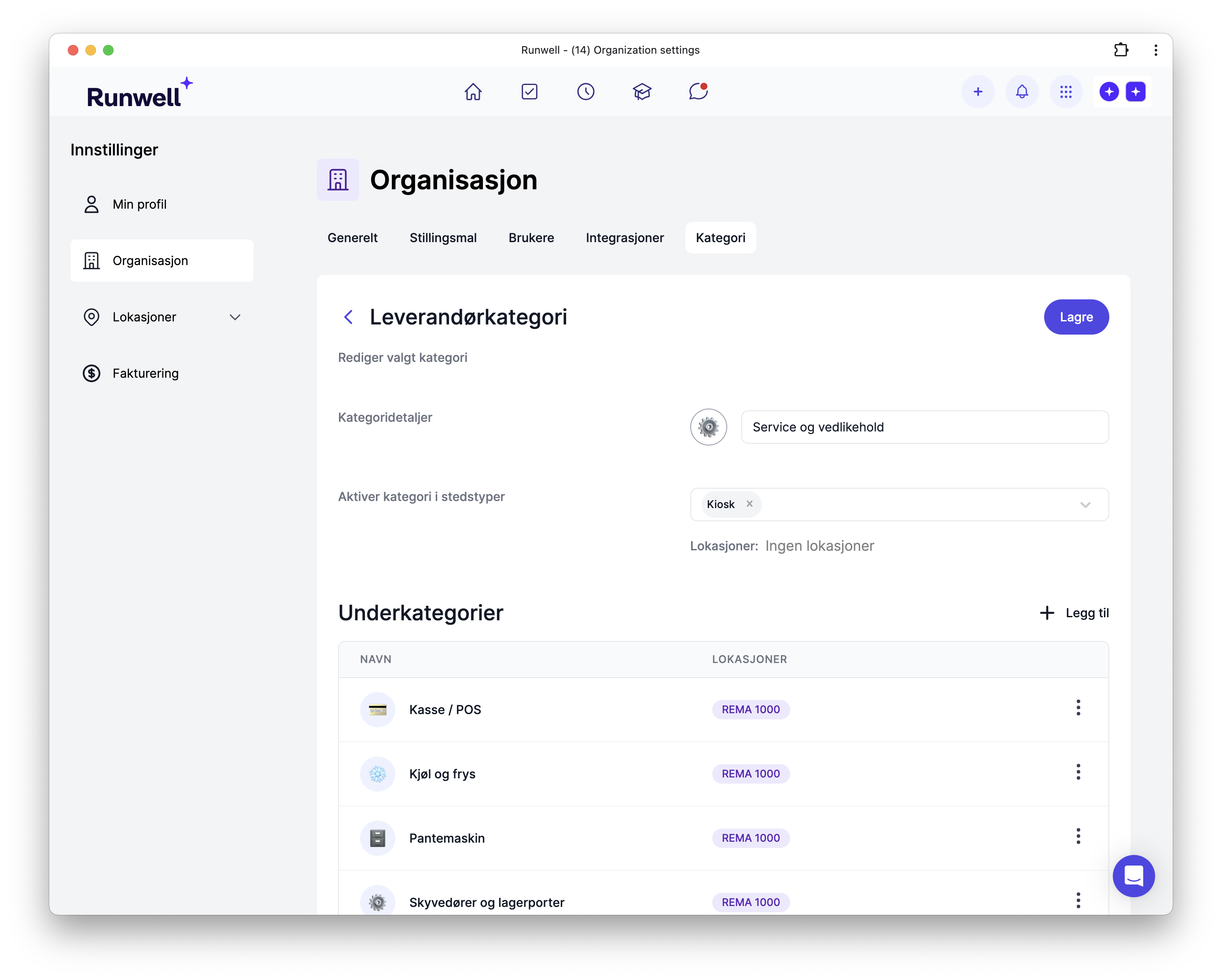Open the tasks checkbox icon in navigation
1222x980 pixels.
point(530,92)
